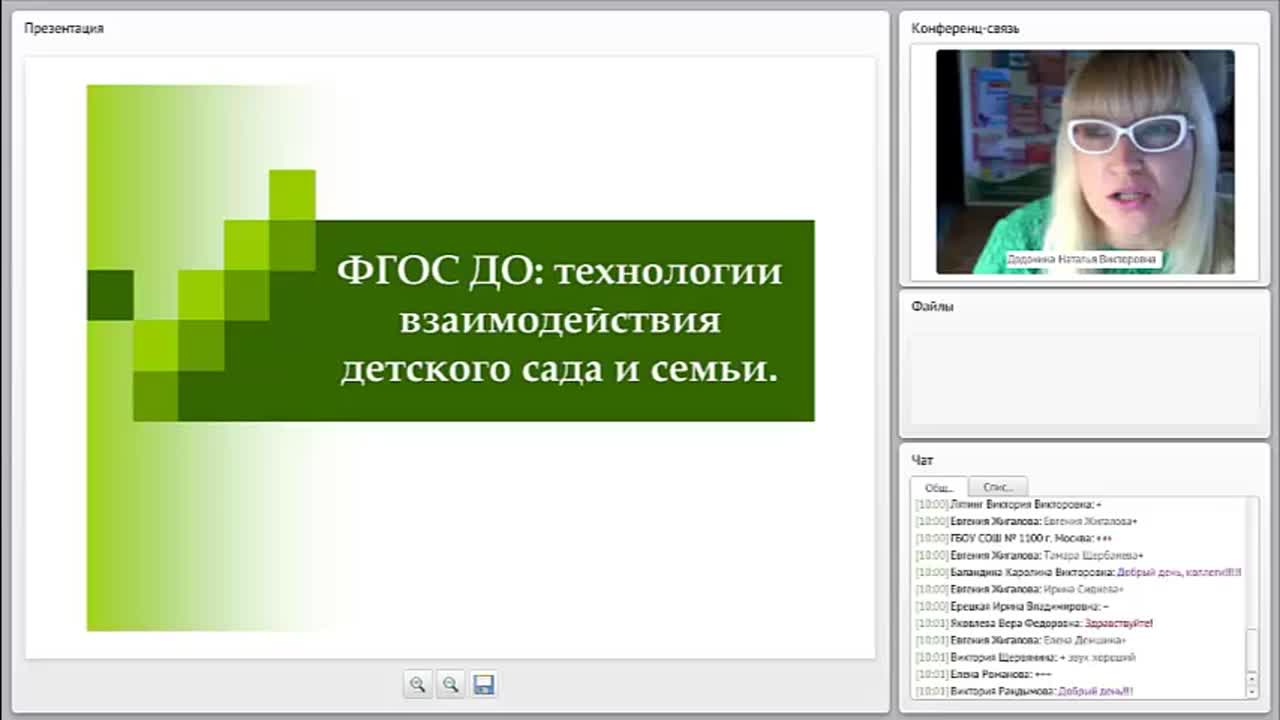
Task: Select Евгения Жигалова's message 'Тамара Щербанева+'
Action: tap(1029, 555)
